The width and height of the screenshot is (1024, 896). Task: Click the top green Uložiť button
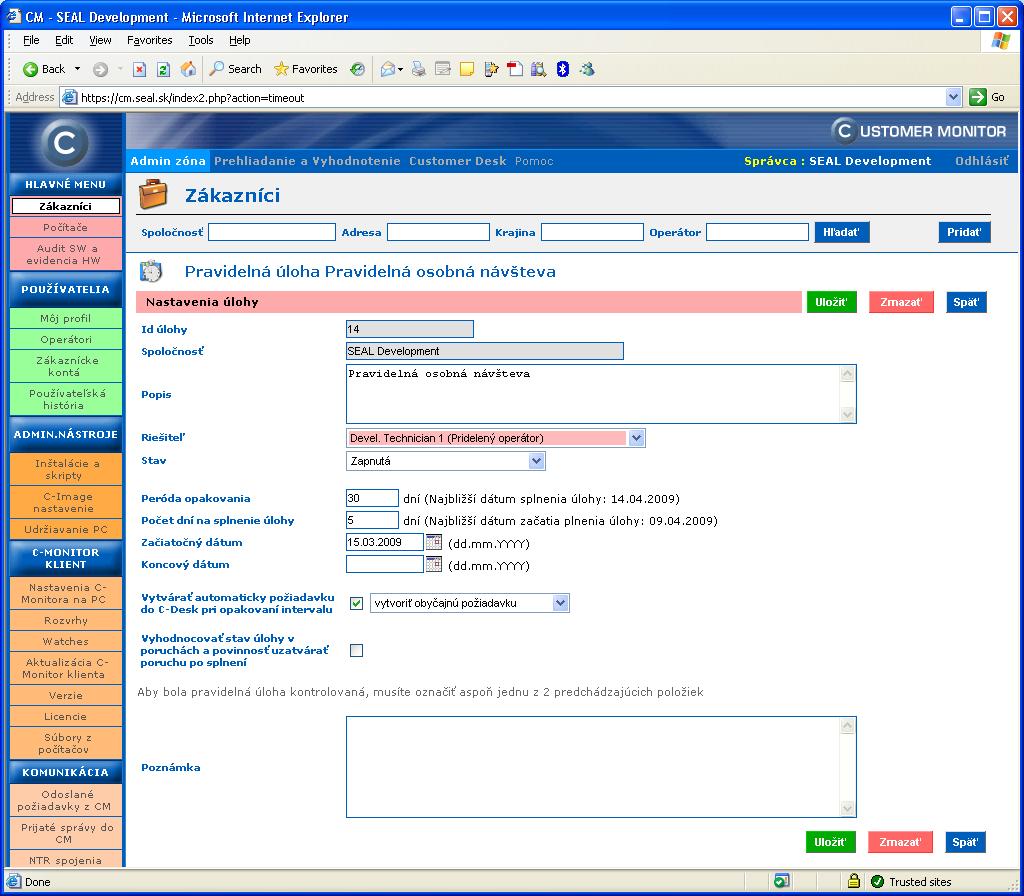coord(831,302)
